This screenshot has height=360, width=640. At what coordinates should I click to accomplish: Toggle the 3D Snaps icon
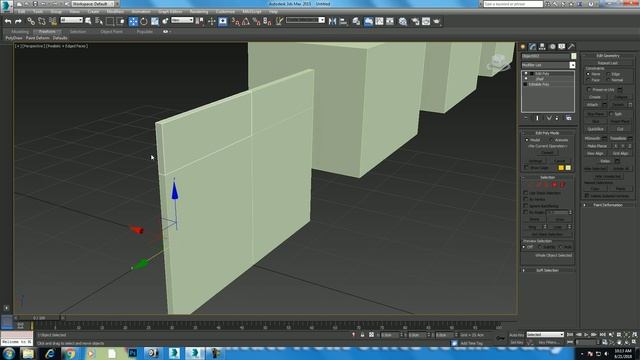235,21
